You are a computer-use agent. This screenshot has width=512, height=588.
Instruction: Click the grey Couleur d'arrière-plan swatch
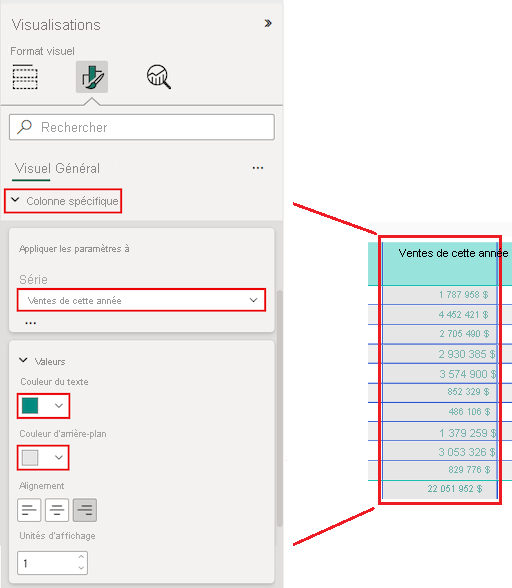(x=30, y=458)
